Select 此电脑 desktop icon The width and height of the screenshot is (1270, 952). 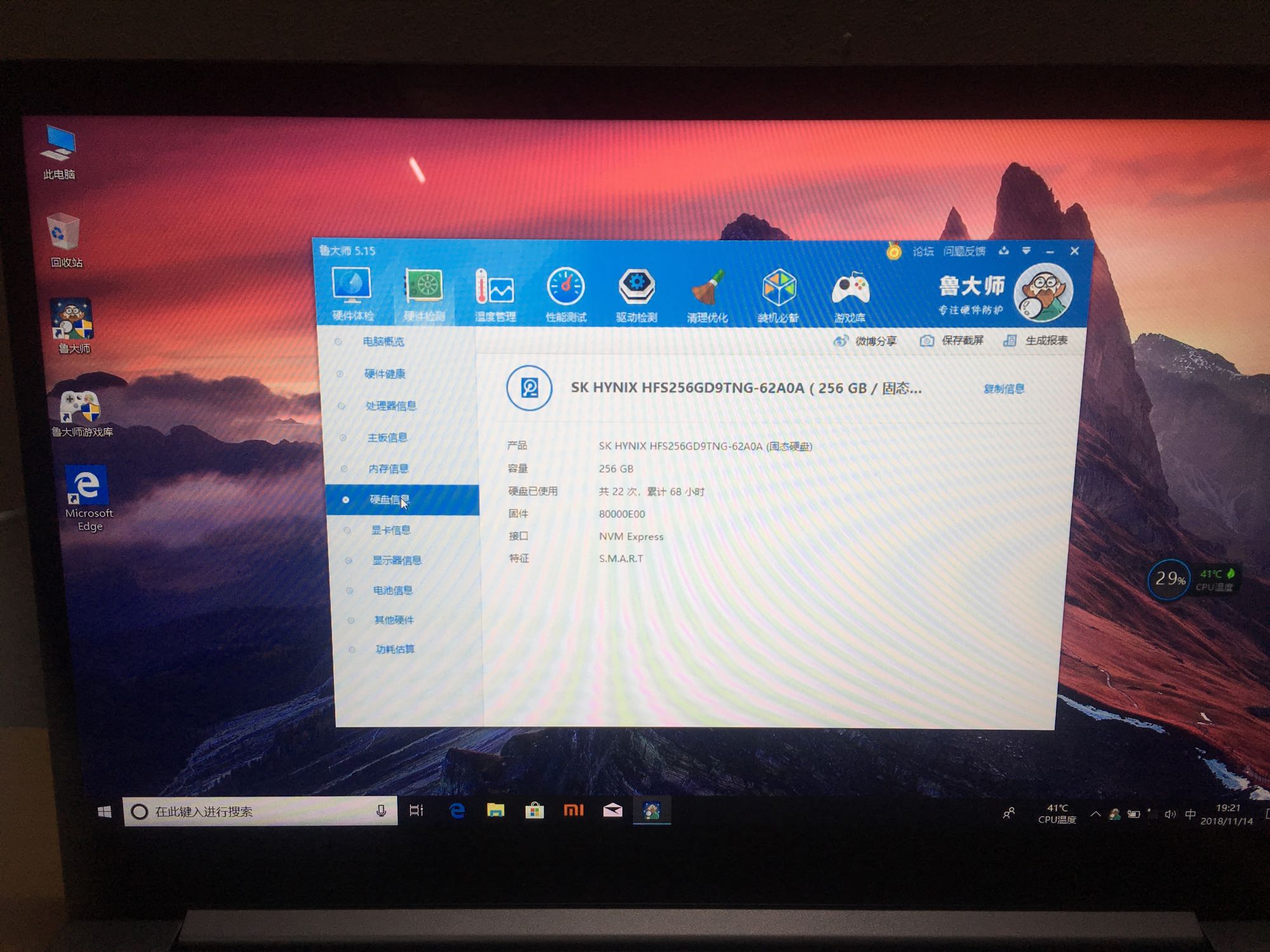(58, 152)
